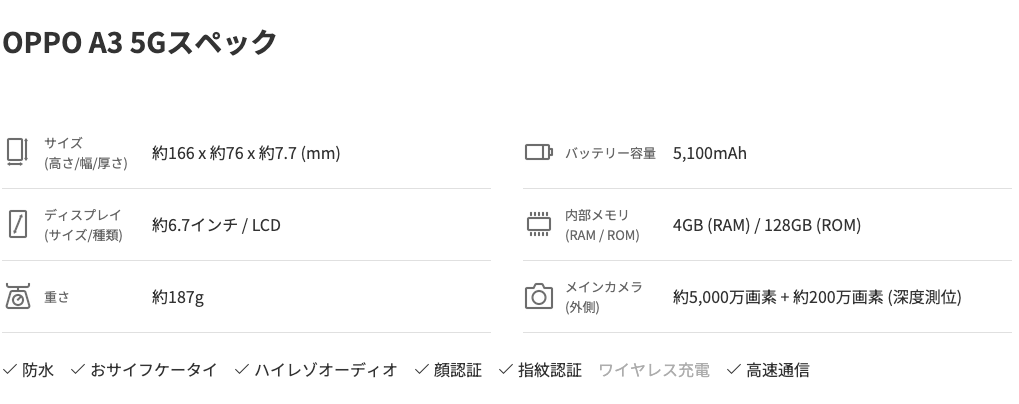This screenshot has width=1019, height=404.
Task: Click the greyed-out ワイヤレス充電 label
Action: point(654,370)
